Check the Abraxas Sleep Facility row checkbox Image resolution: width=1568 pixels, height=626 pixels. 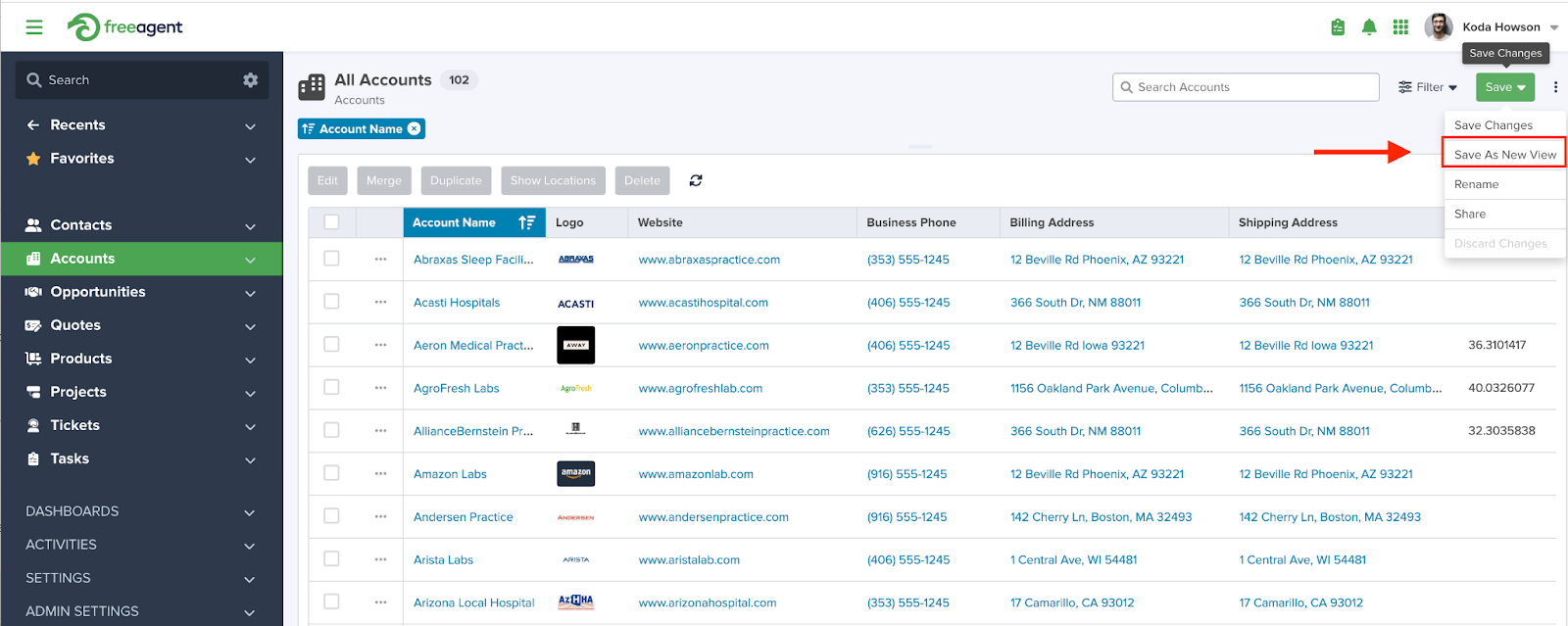coord(331,259)
